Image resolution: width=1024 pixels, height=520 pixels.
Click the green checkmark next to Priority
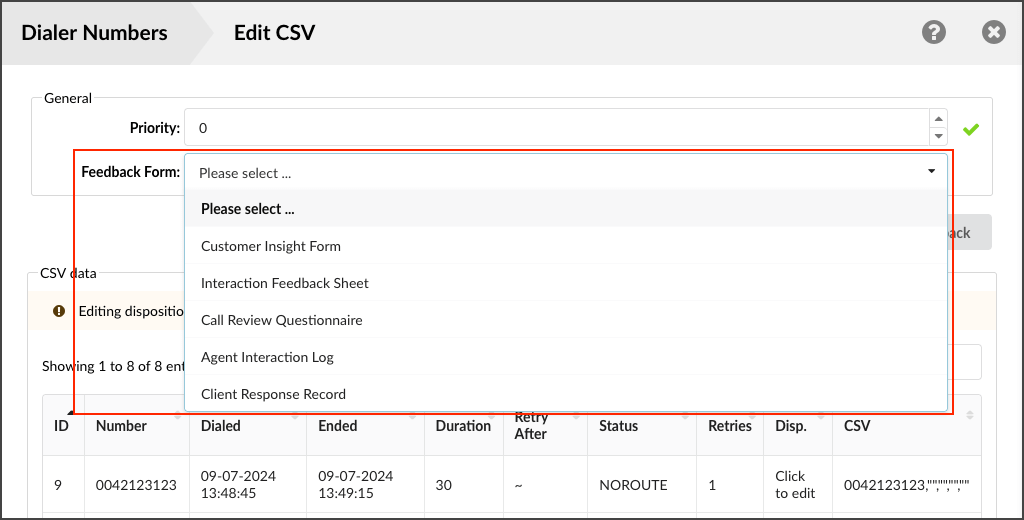pyautogui.click(x=970, y=129)
